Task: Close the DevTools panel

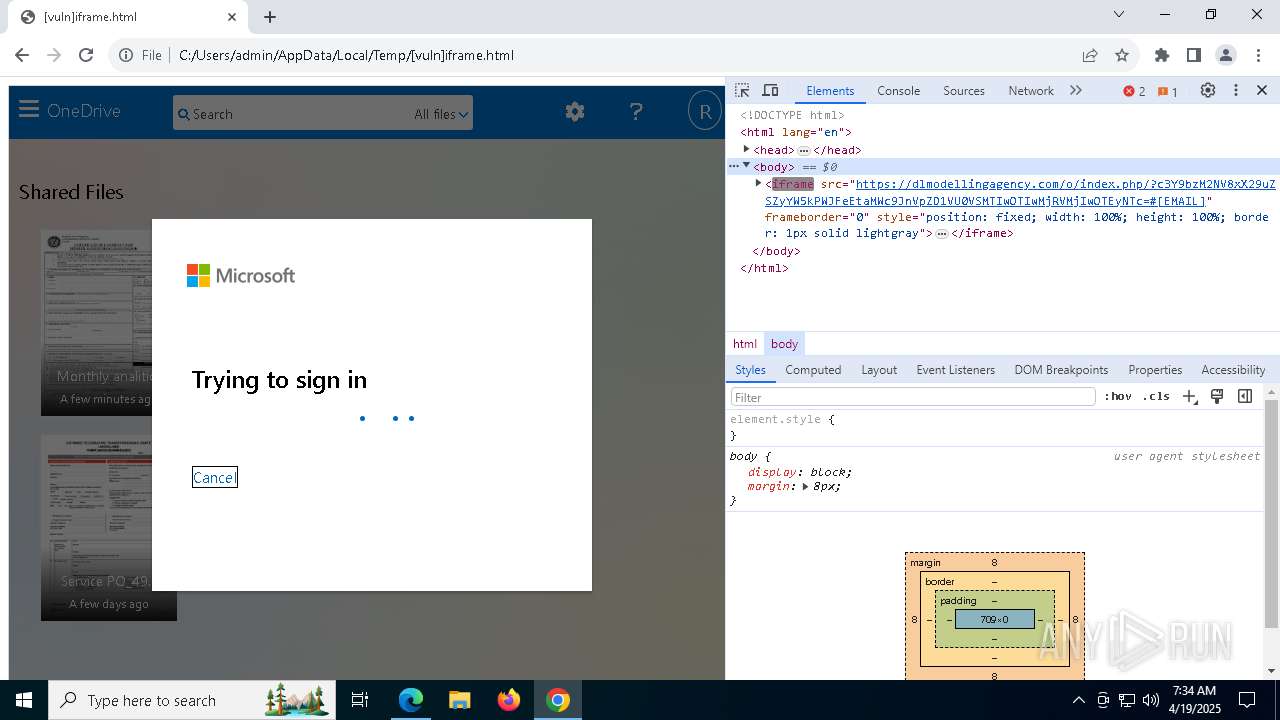Action: [1262, 90]
